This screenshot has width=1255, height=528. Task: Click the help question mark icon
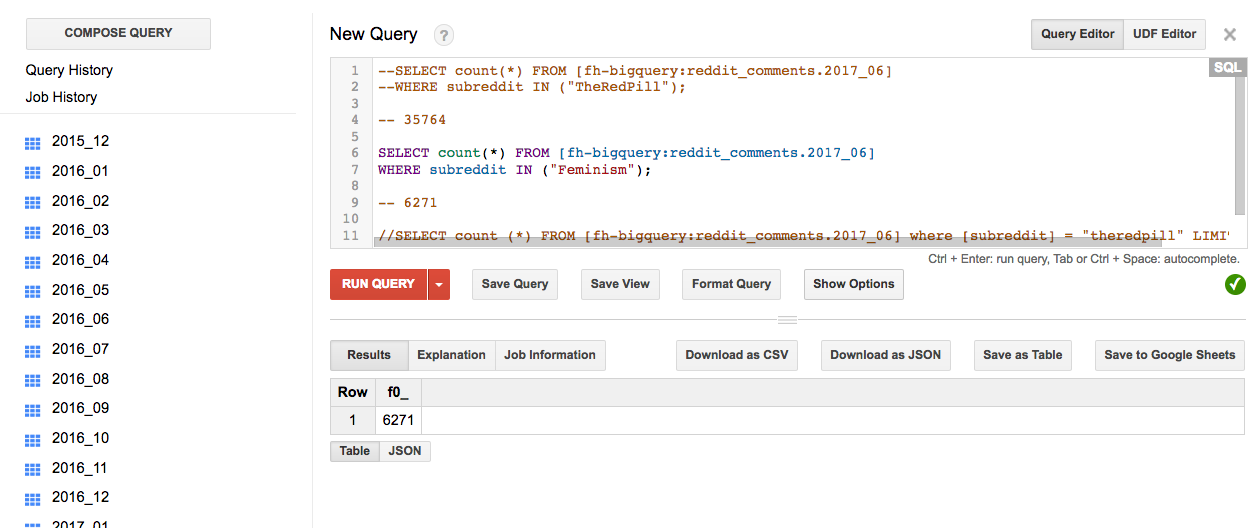click(444, 35)
